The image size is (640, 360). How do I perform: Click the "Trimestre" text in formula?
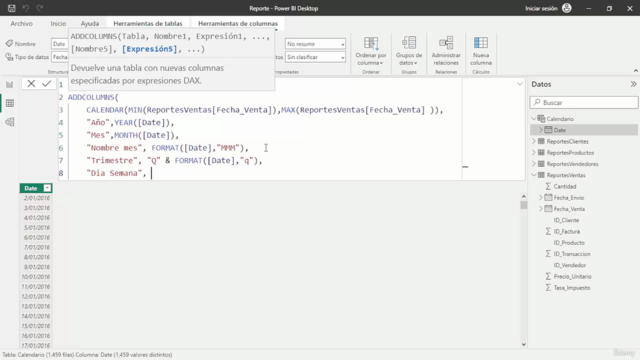112,160
